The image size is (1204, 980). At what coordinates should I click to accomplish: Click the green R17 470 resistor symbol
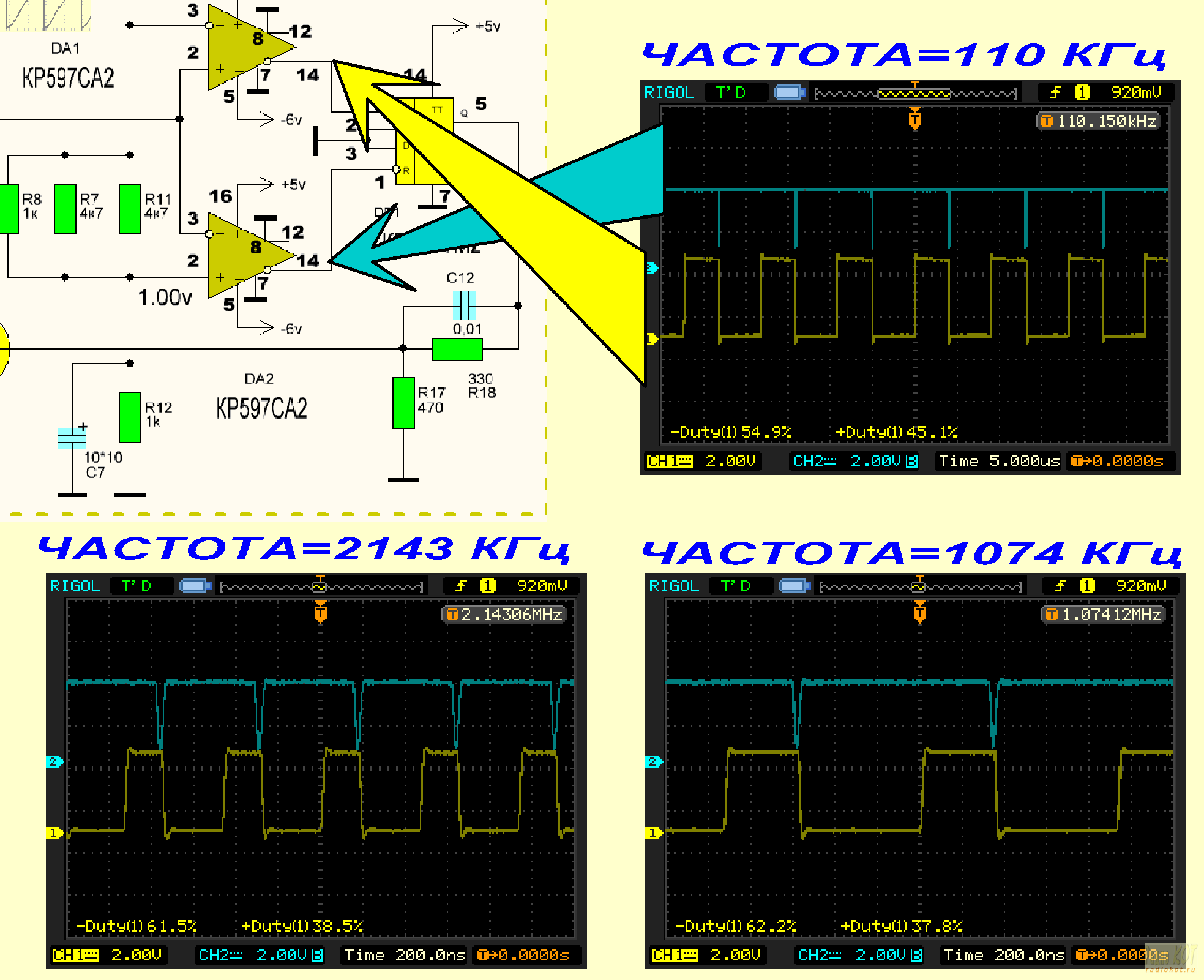[x=403, y=403]
